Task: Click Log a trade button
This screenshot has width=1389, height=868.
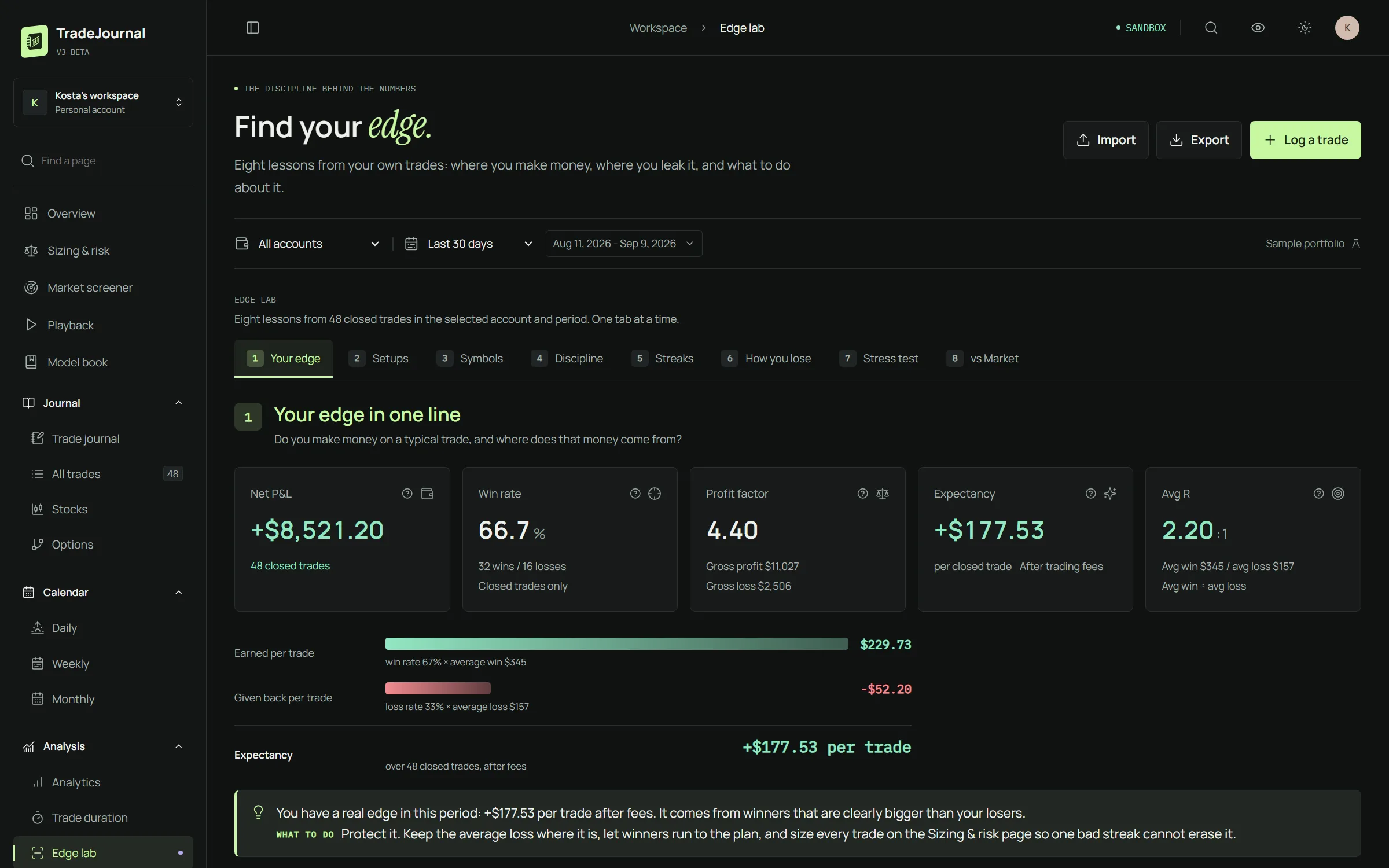Action: click(x=1305, y=140)
